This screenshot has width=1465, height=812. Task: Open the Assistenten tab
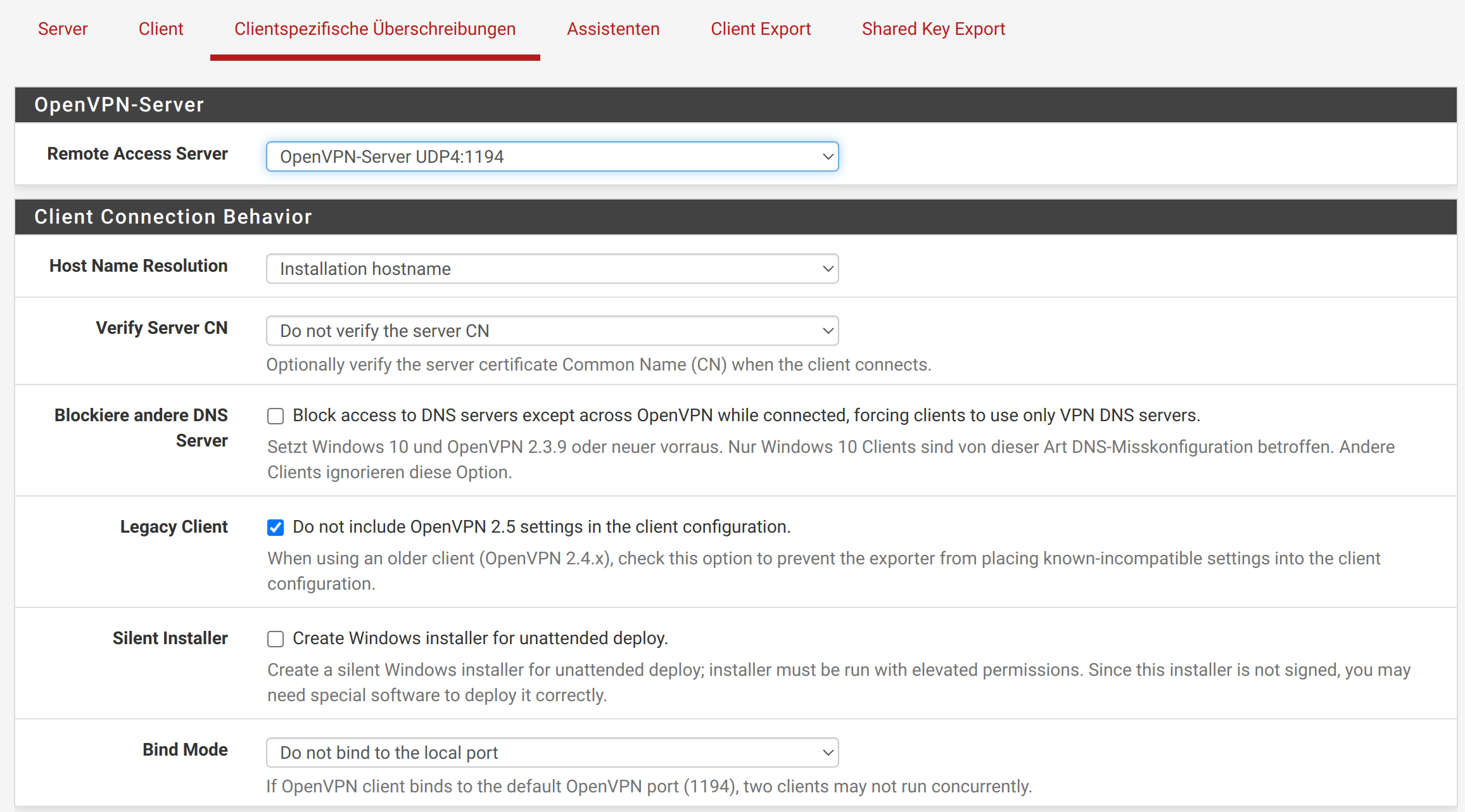click(x=612, y=29)
